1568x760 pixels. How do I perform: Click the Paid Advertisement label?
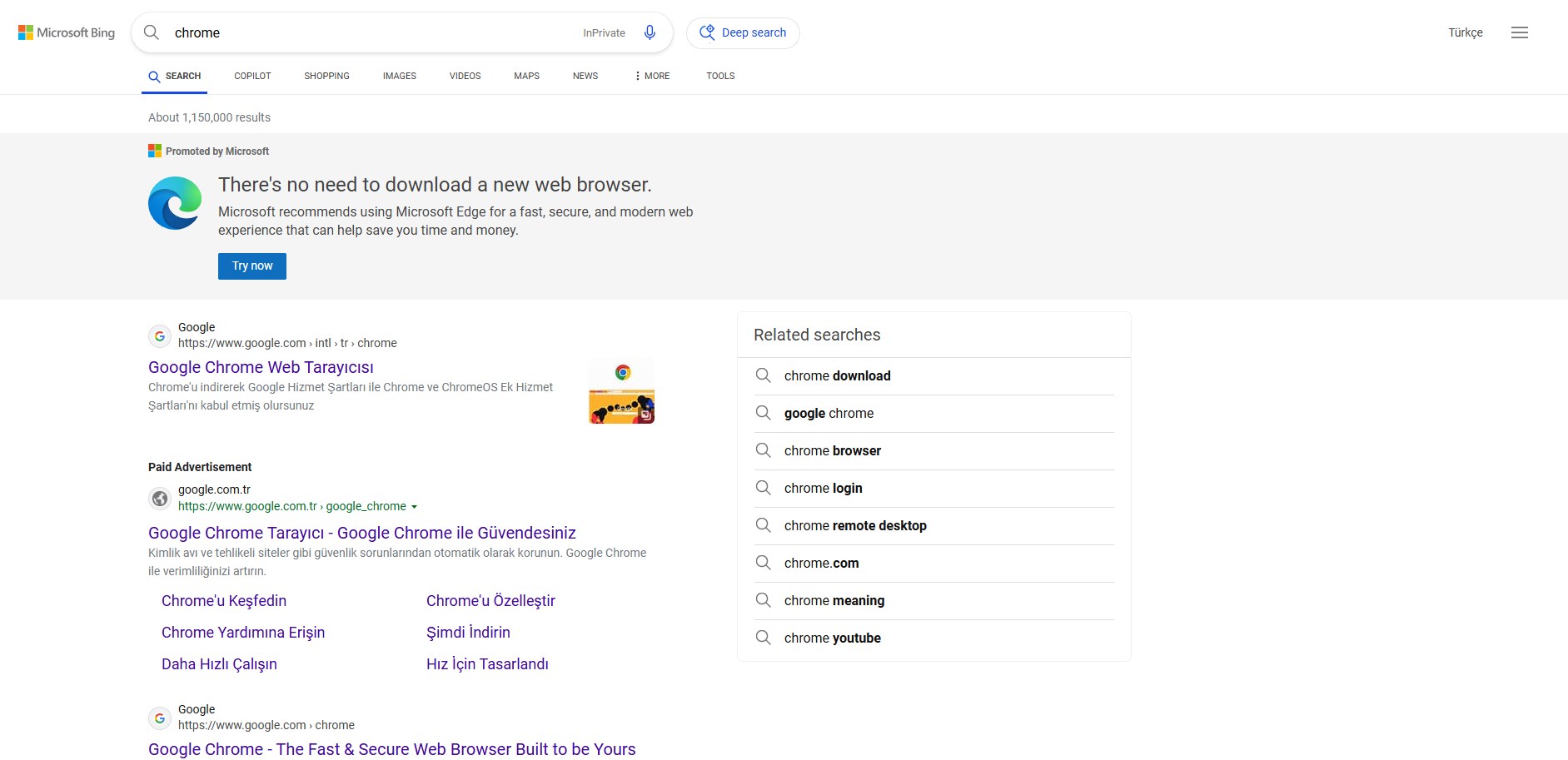200,467
